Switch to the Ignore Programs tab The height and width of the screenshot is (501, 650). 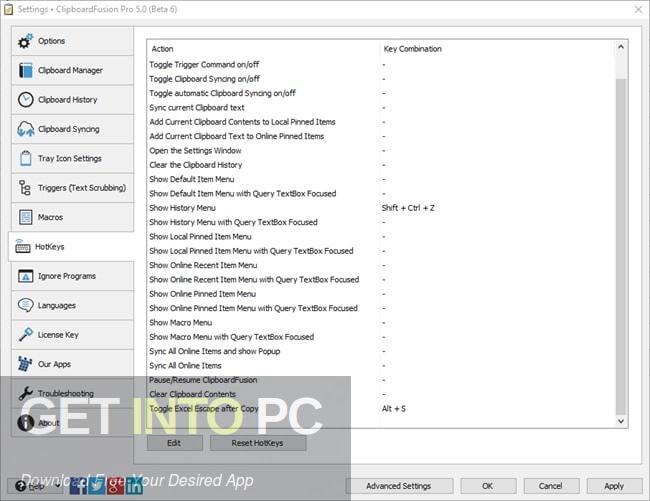click(x=73, y=276)
